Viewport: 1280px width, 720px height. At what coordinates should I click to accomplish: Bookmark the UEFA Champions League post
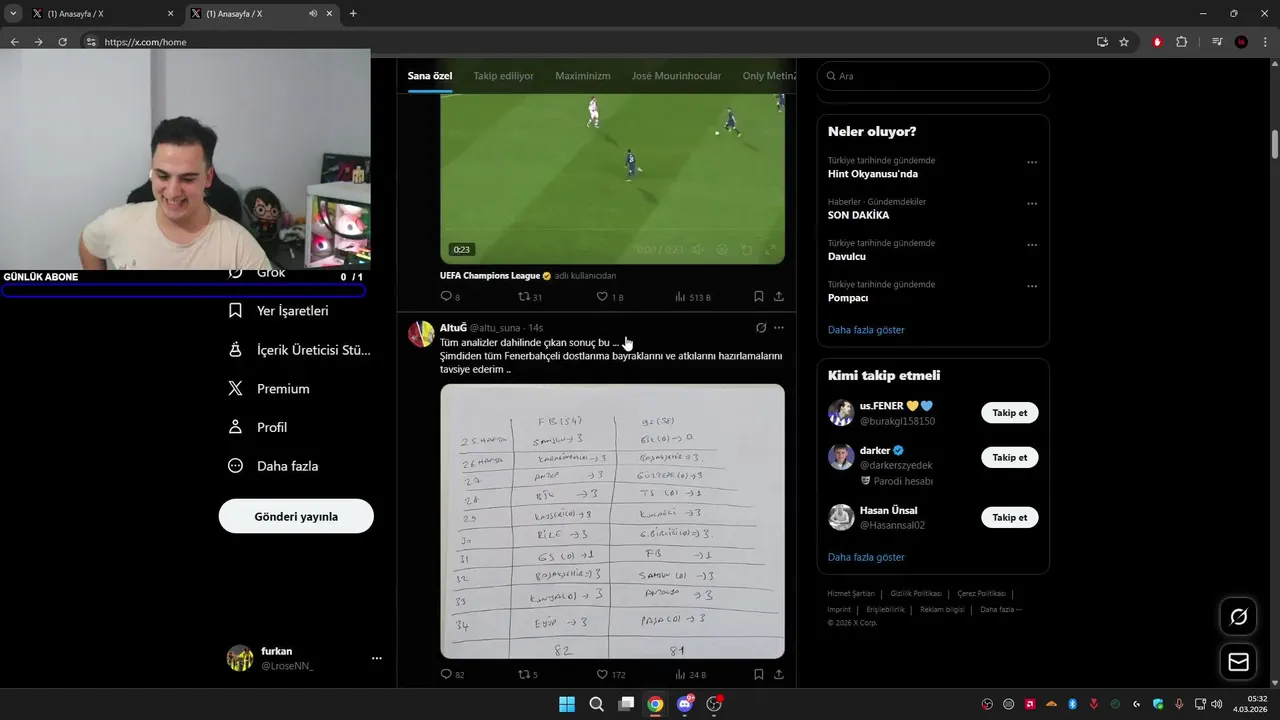pyautogui.click(x=759, y=297)
